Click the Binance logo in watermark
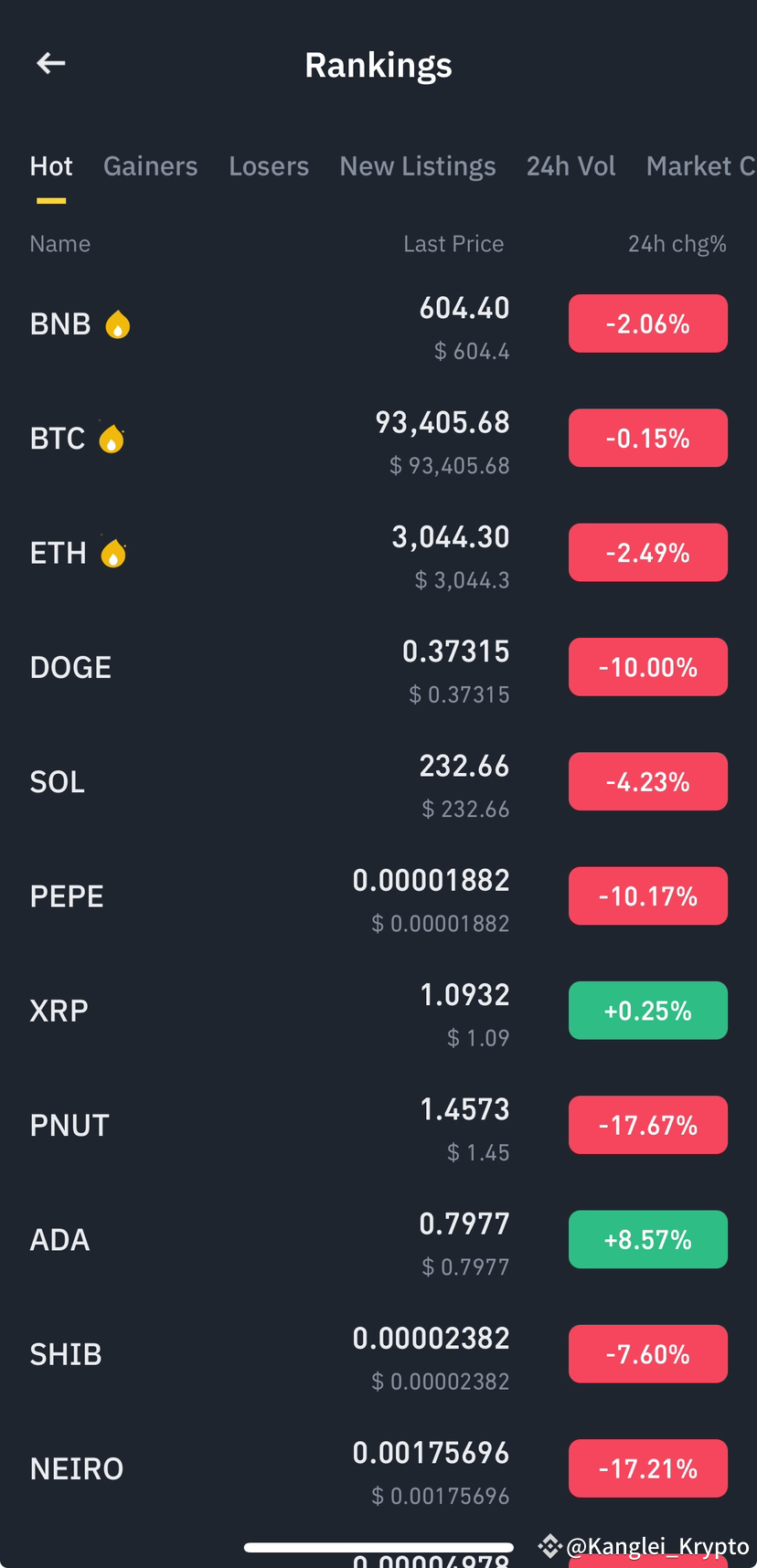This screenshot has width=757, height=1568. point(549,1545)
